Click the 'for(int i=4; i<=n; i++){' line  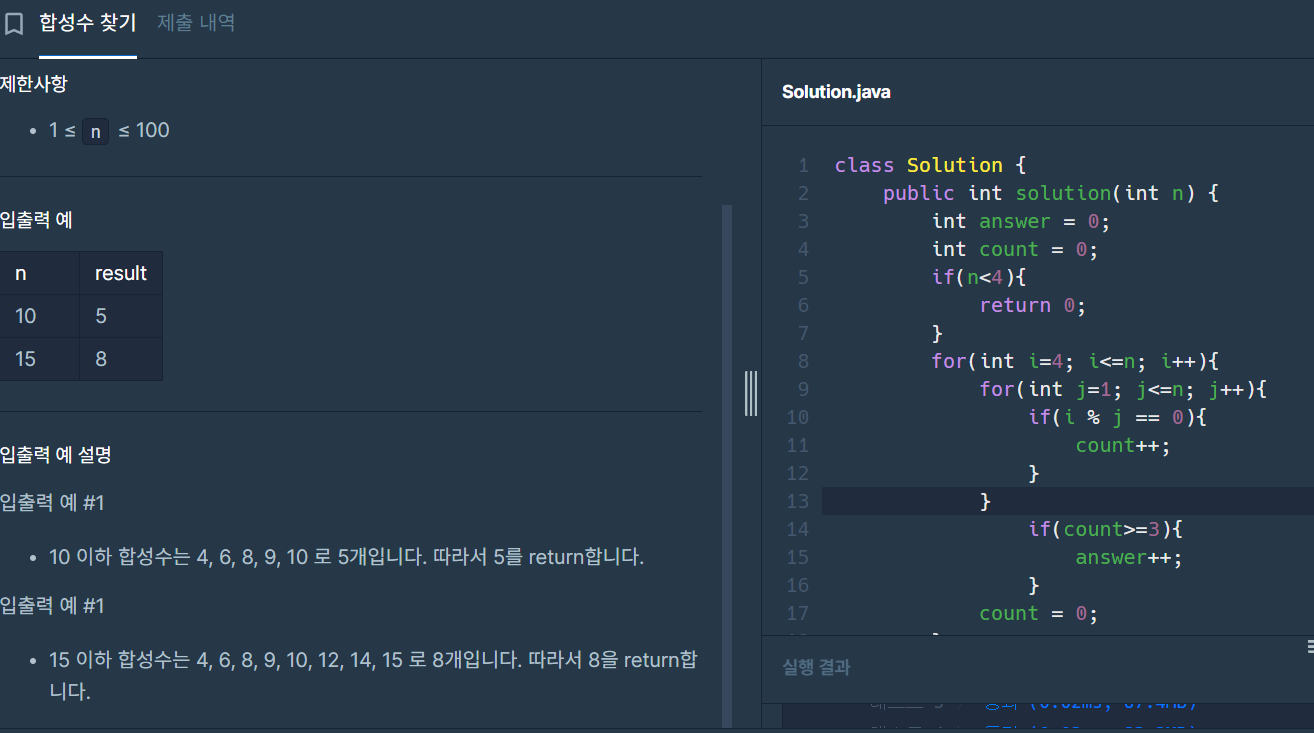pyautogui.click(x=1075, y=361)
